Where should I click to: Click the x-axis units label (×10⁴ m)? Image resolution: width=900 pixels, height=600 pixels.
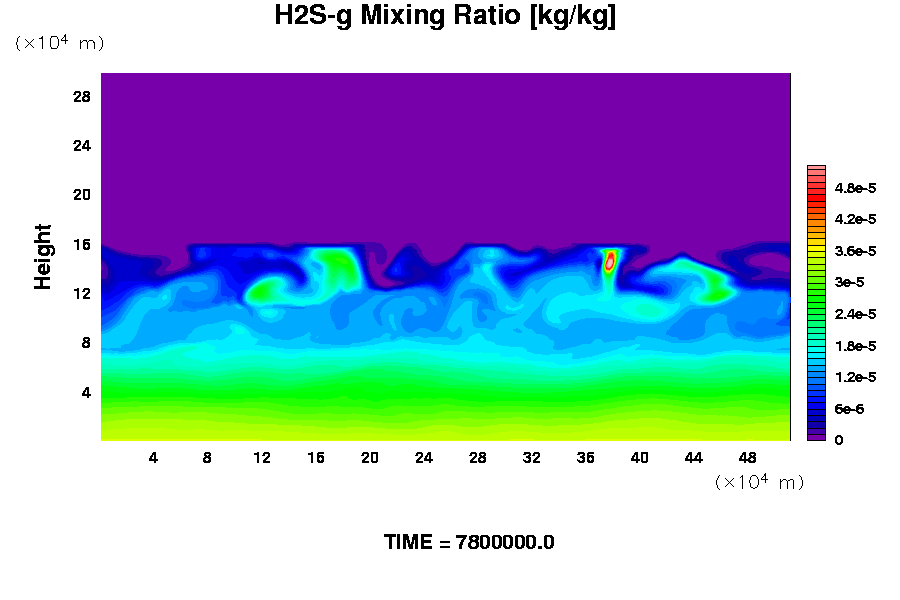759,482
